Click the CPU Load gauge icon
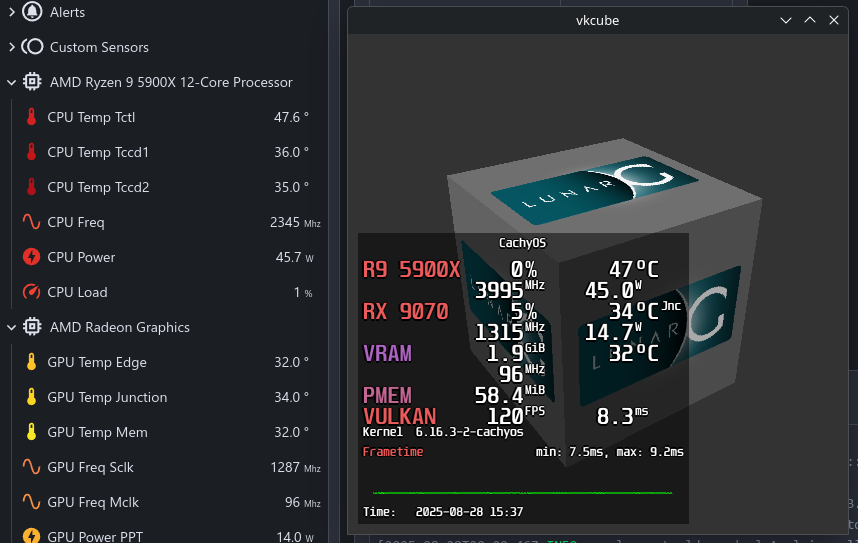The image size is (858, 543). click(x=31, y=292)
